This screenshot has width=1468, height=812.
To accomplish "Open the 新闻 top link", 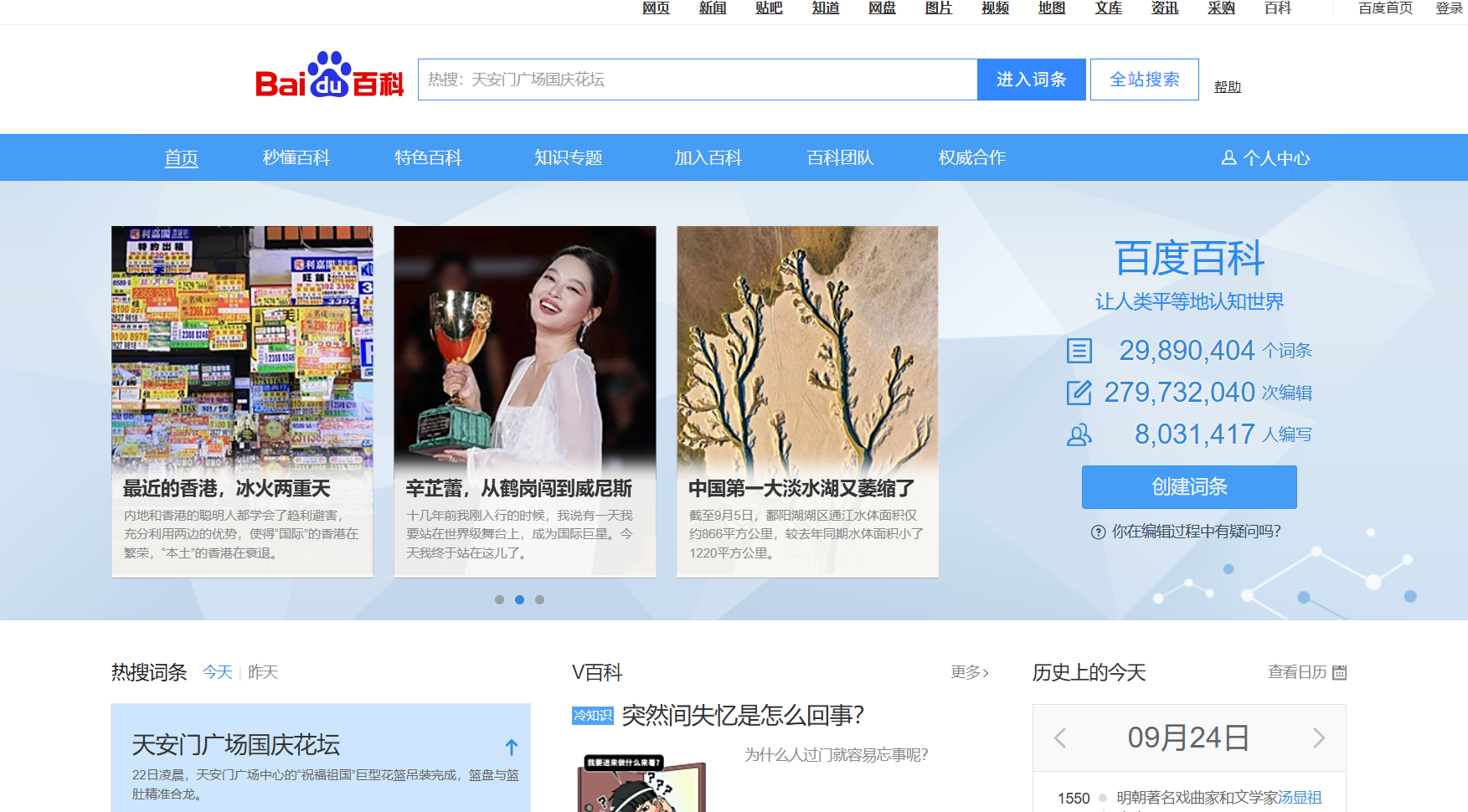I will pyautogui.click(x=713, y=8).
